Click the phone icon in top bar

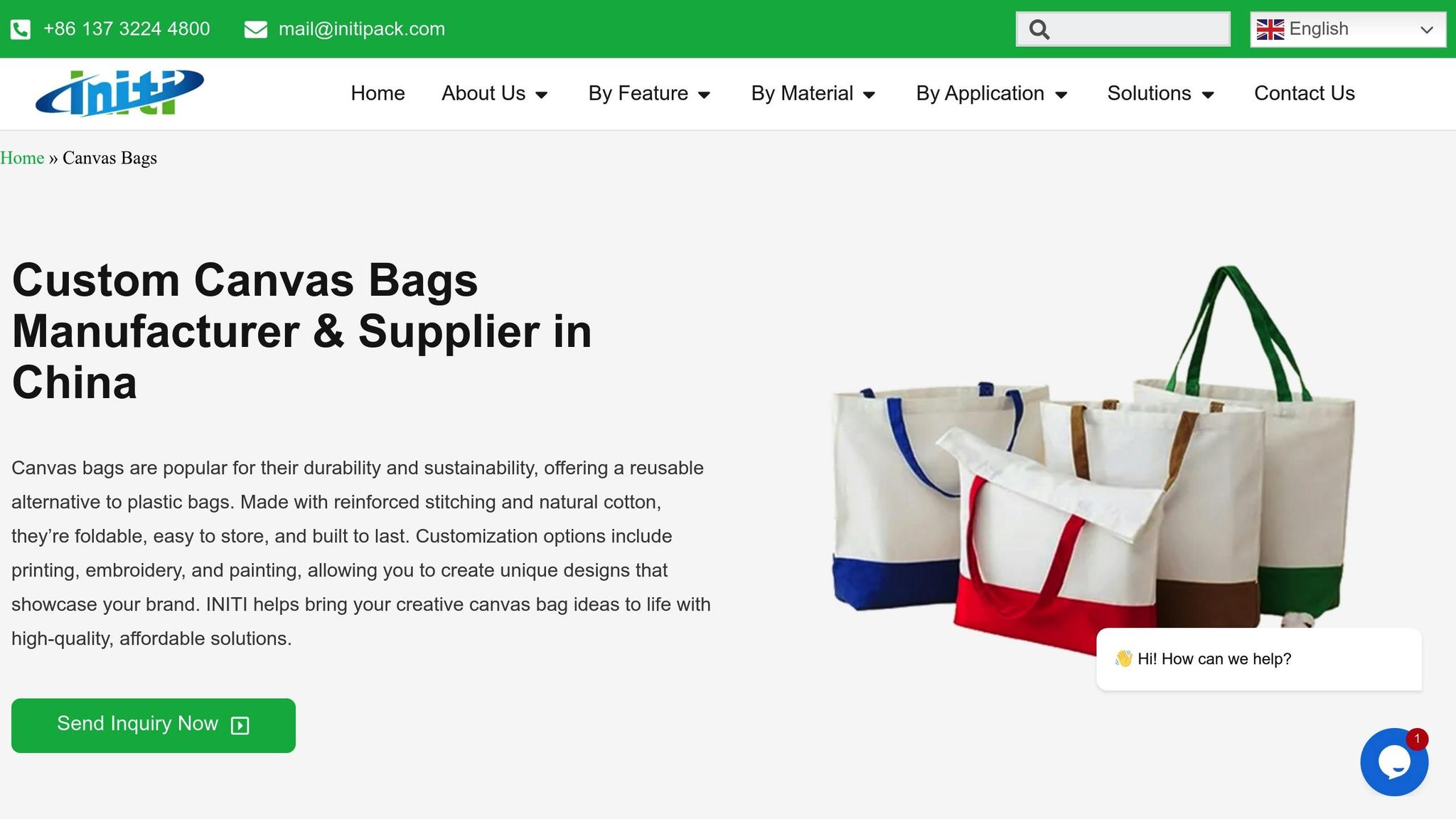21,30
